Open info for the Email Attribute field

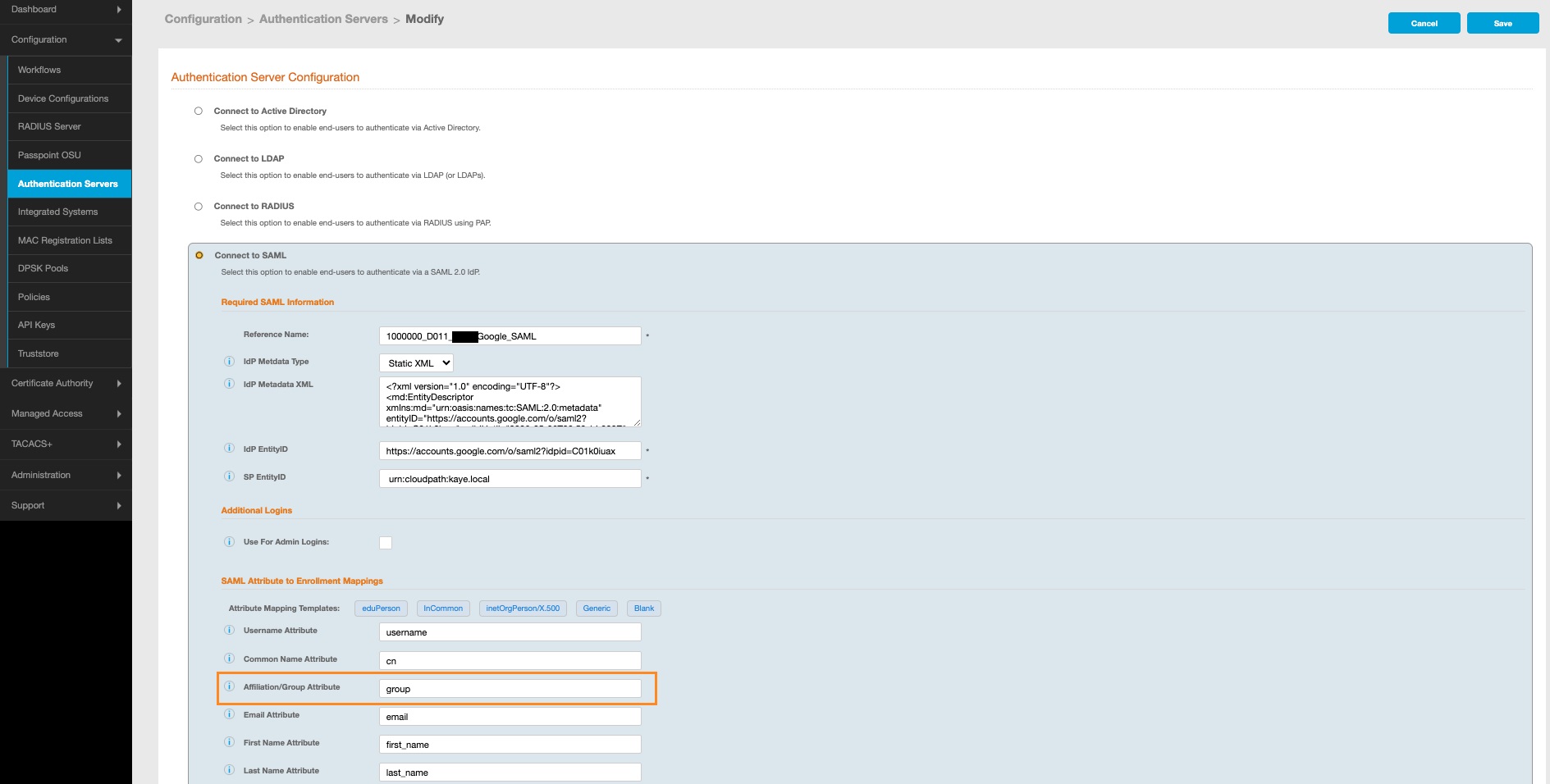coord(229,715)
